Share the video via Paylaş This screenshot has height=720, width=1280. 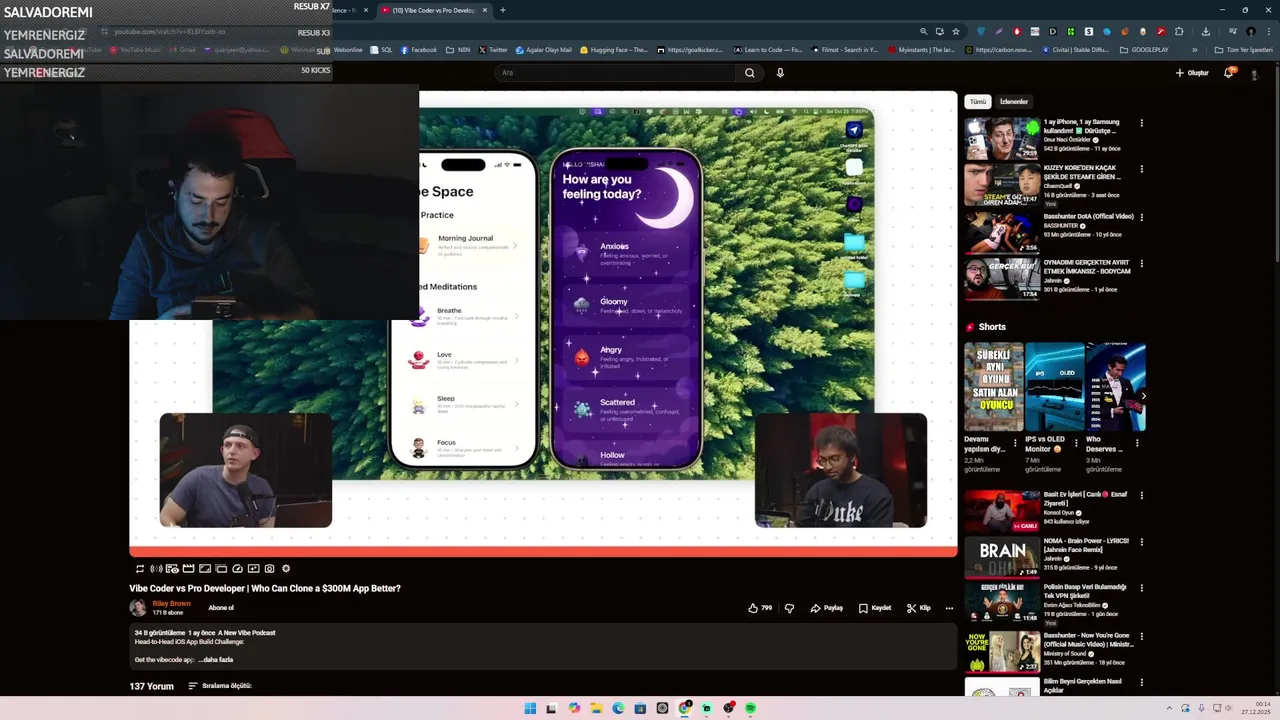click(x=827, y=607)
